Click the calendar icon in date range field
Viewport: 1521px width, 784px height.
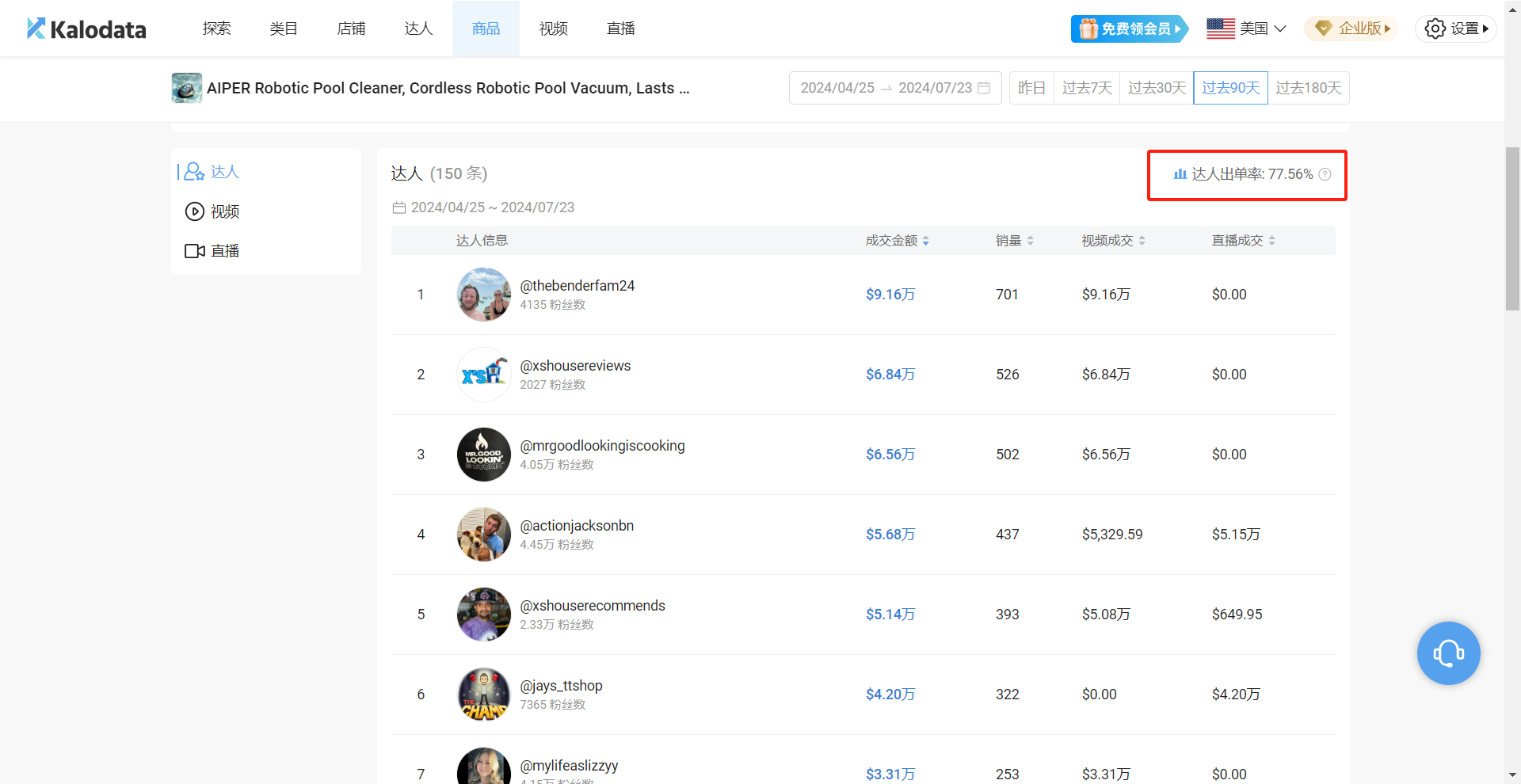[984, 88]
